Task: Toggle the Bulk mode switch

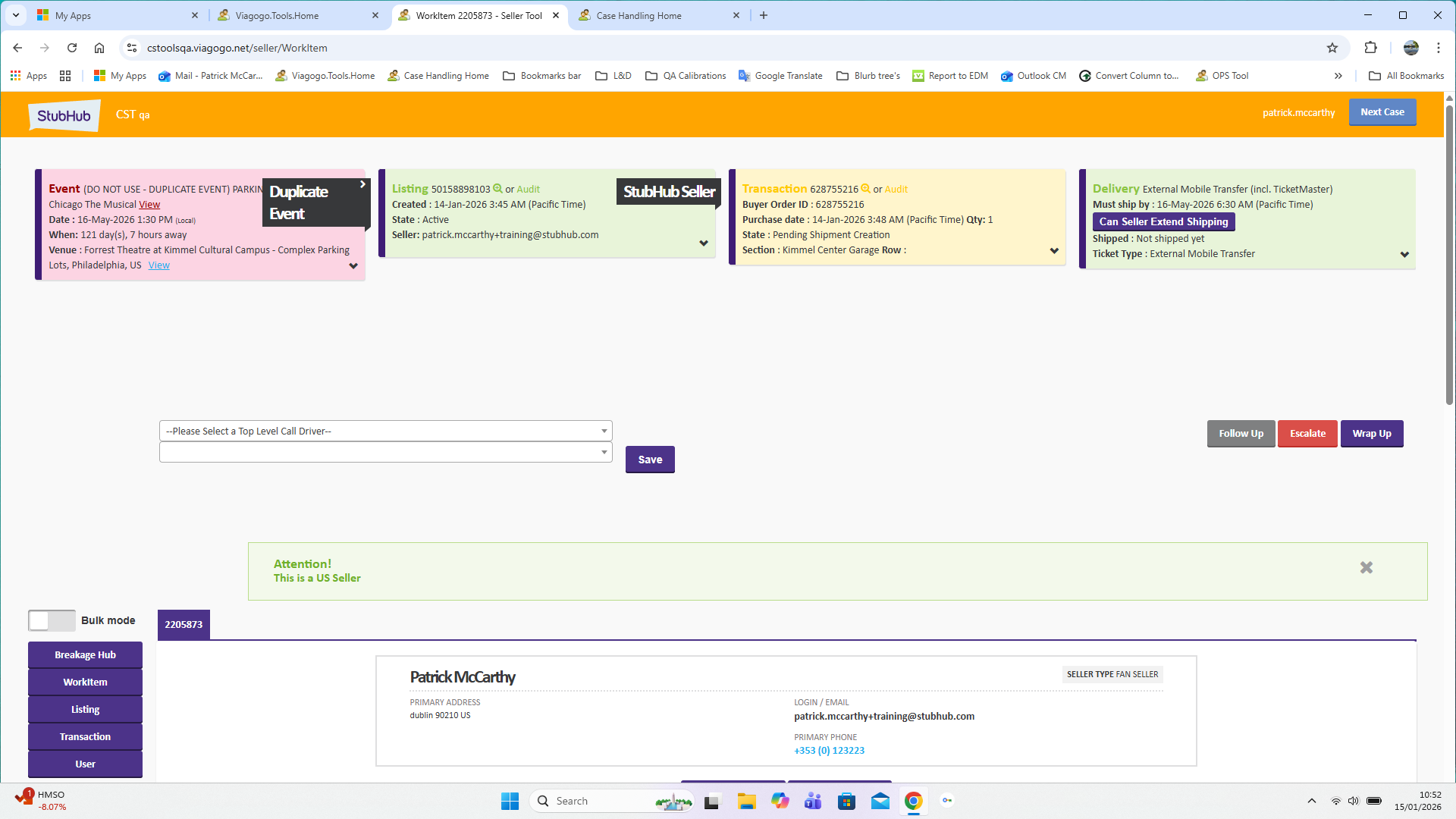Action: tap(52, 620)
